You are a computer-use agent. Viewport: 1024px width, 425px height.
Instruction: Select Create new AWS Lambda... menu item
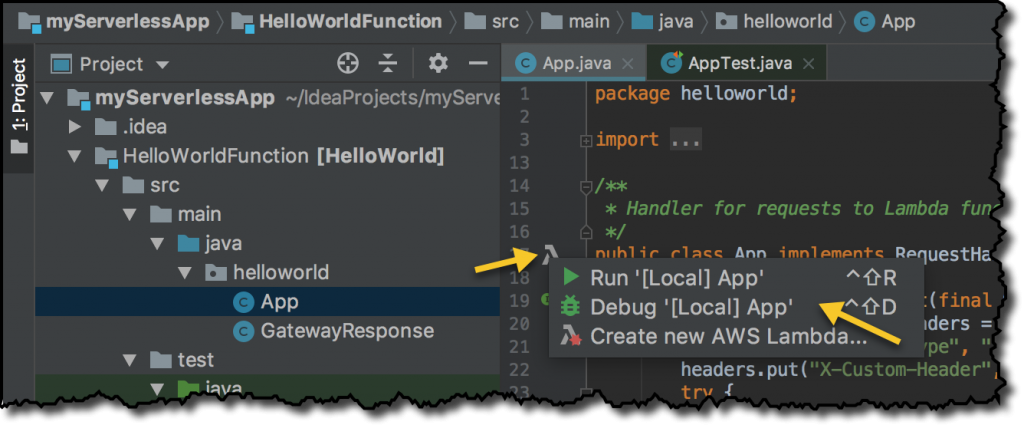[x=735, y=336]
